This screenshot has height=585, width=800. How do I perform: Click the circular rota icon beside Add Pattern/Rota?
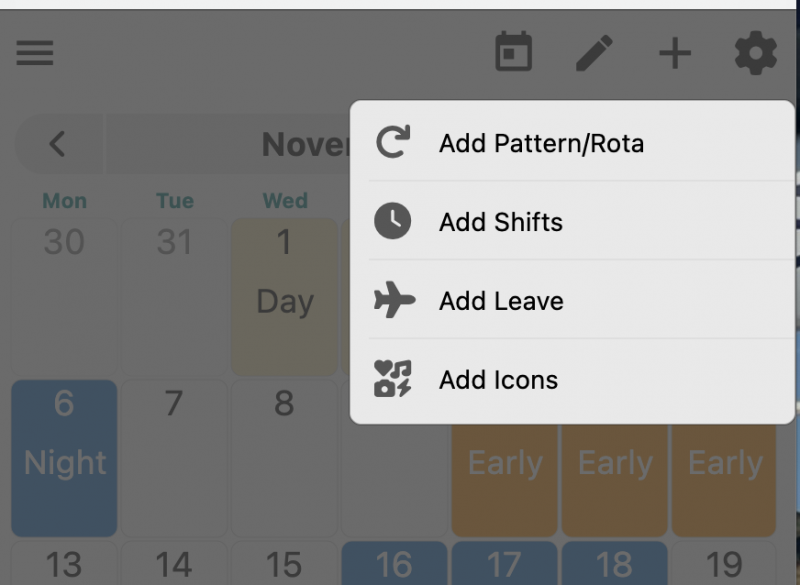click(x=393, y=143)
